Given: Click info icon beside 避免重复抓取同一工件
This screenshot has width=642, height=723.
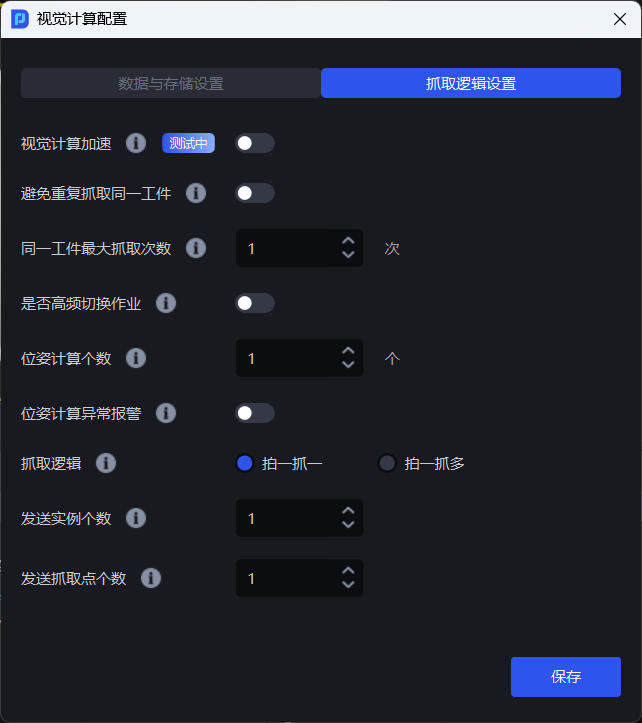Looking at the screenshot, I should coord(196,193).
